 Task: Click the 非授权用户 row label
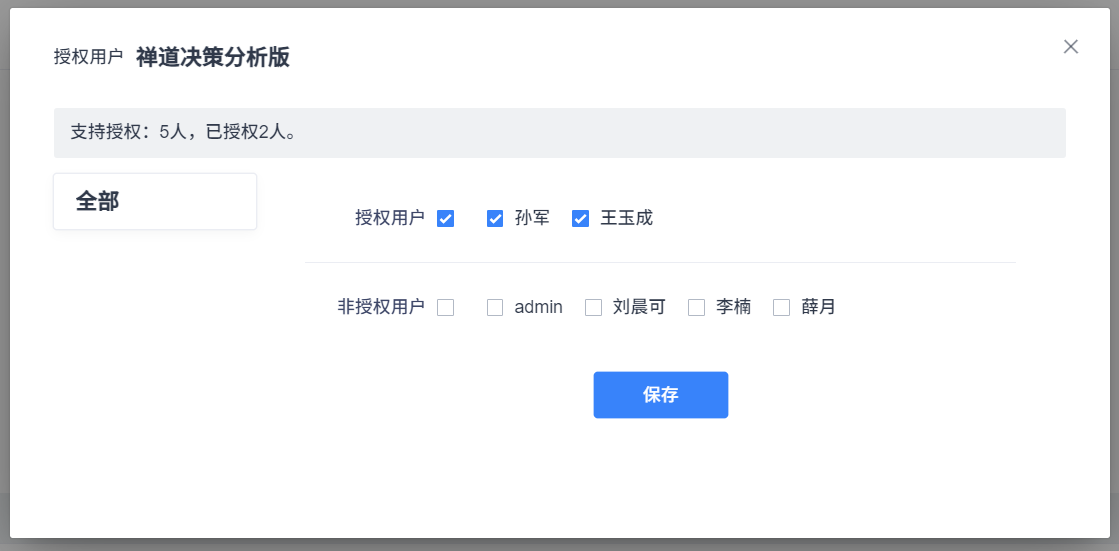381,307
